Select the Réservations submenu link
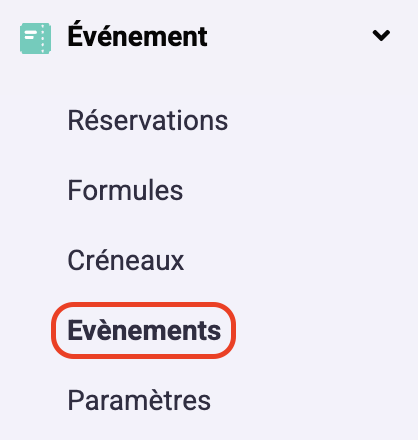 148,120
